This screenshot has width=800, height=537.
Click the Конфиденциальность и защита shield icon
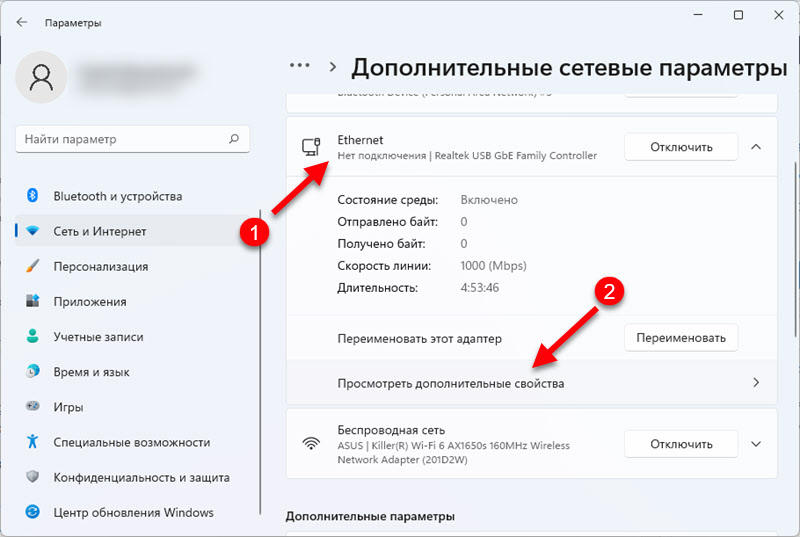[x=32, y=477]
